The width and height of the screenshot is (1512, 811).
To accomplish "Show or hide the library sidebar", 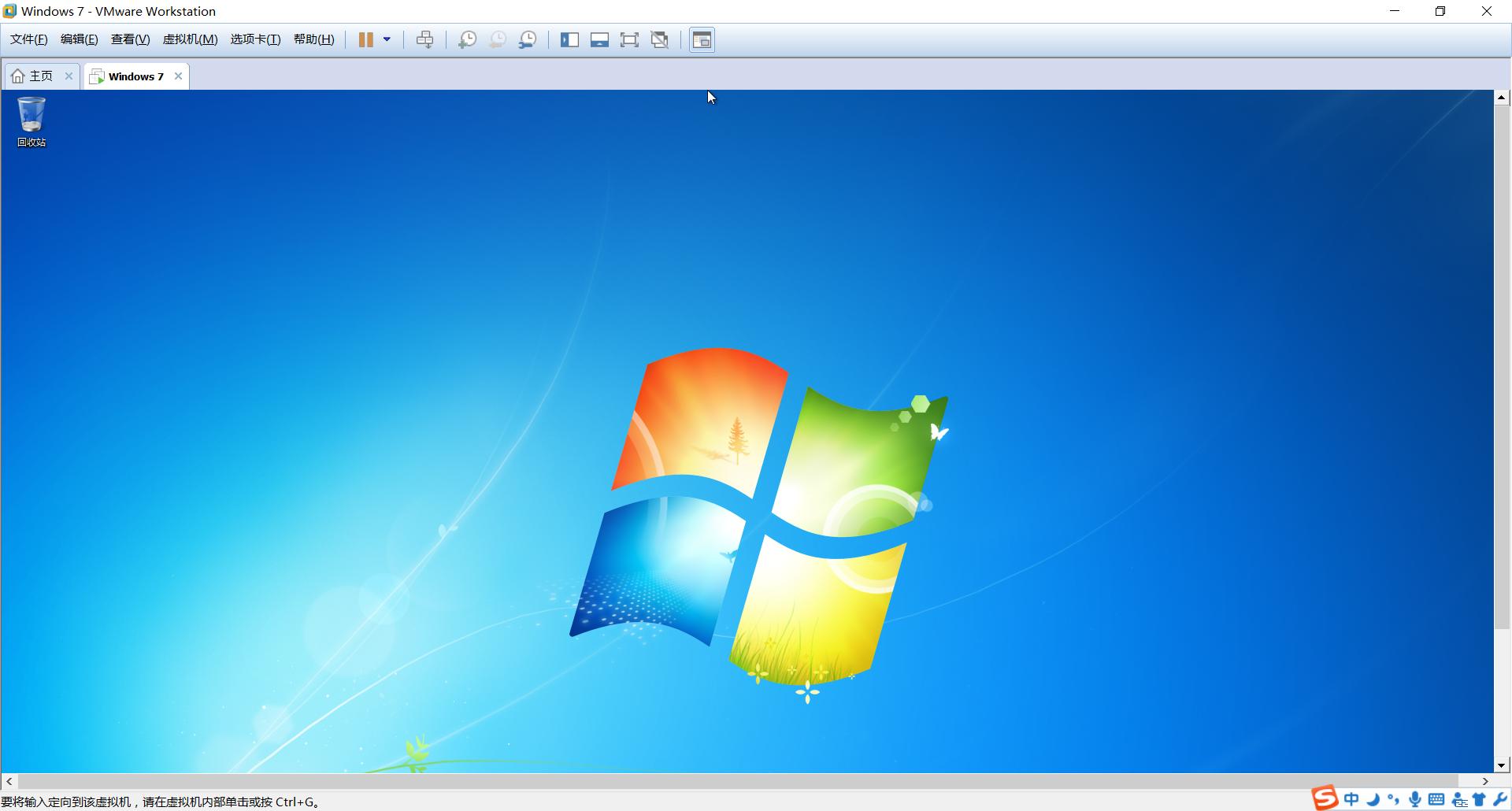I will tap(569, 39).
